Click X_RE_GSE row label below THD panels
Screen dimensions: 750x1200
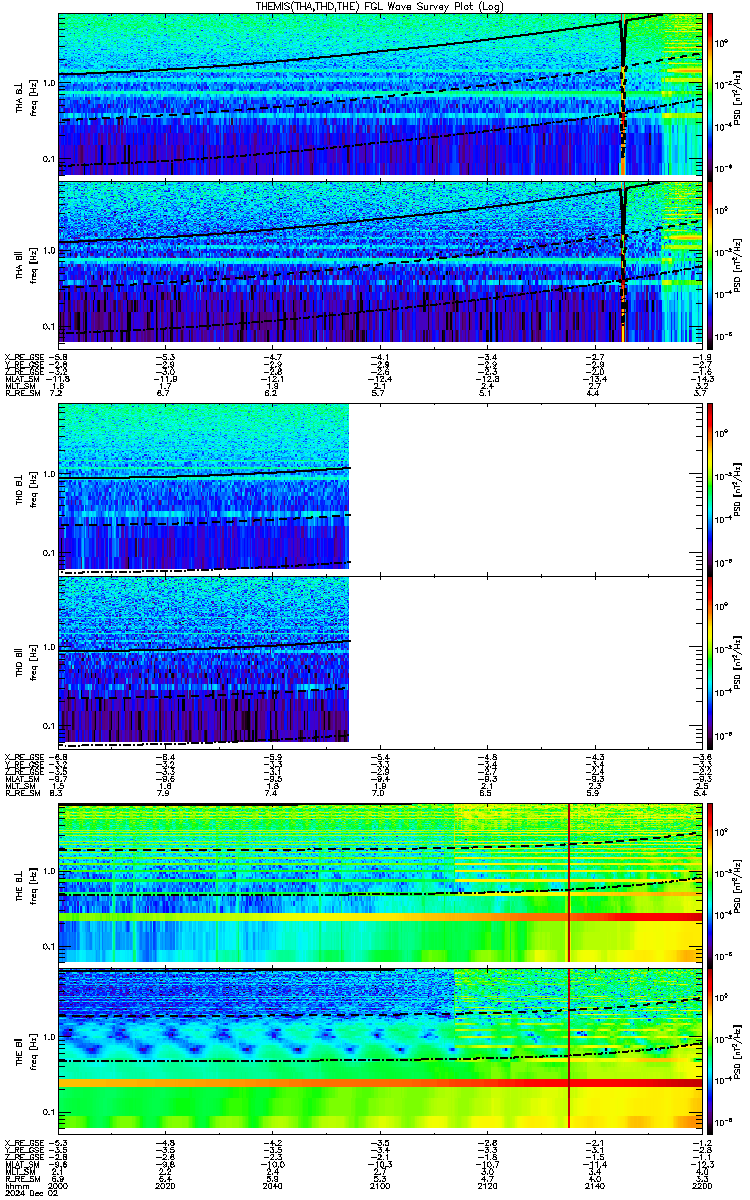(24, 757)
